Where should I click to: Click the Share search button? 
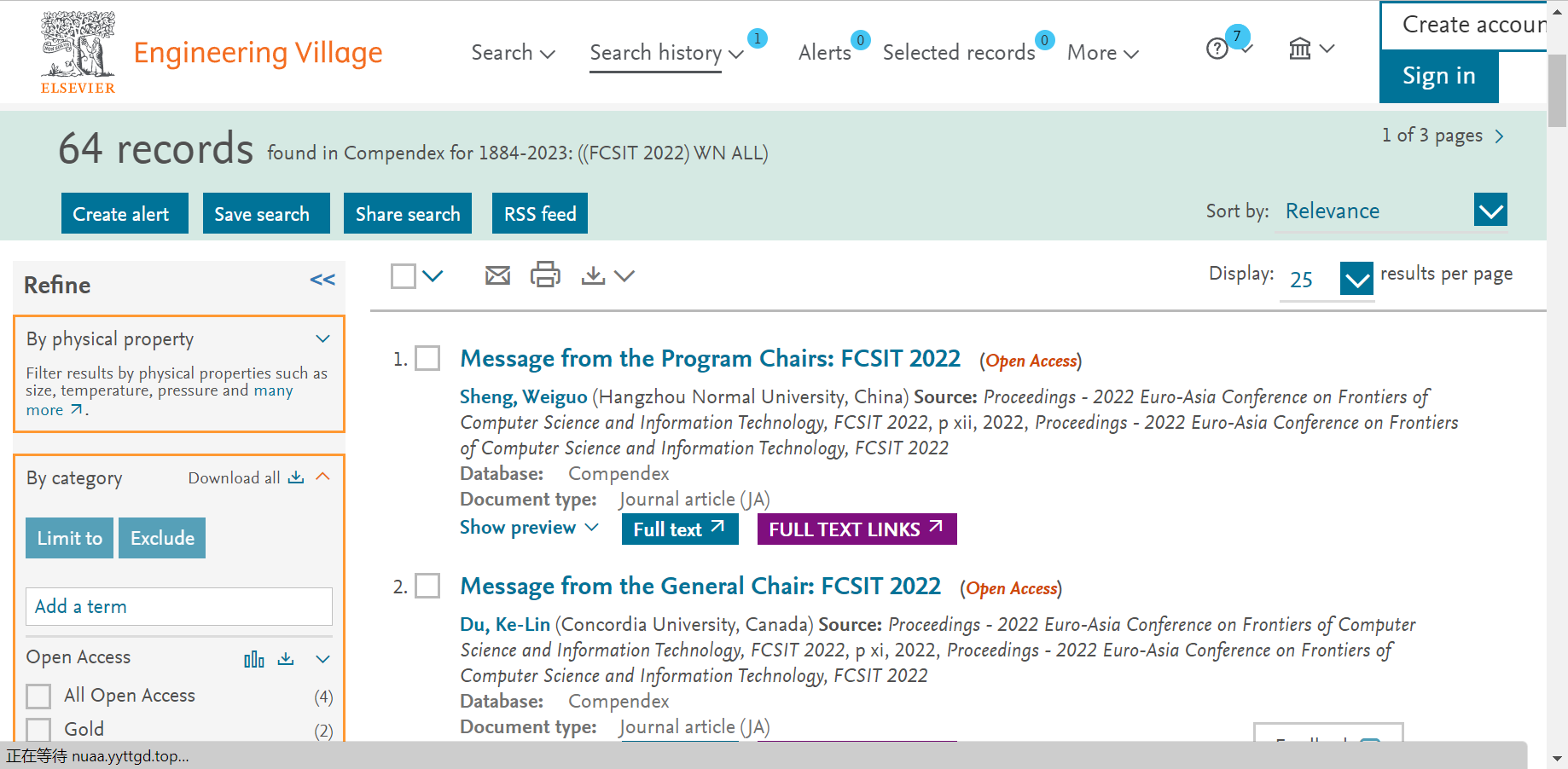[408, 213]
